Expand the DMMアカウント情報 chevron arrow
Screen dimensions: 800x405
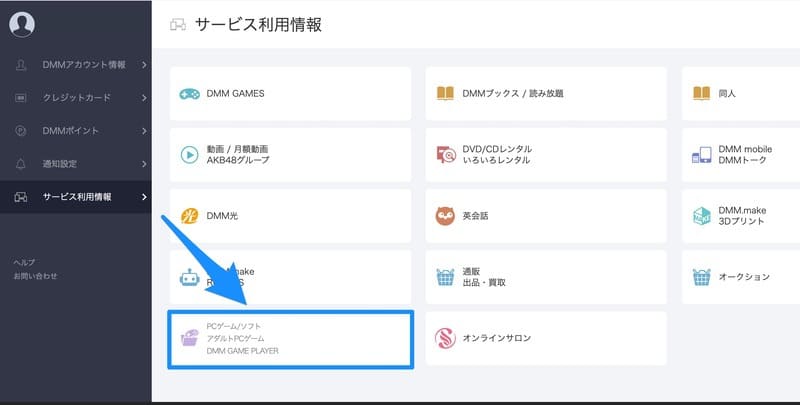144,65
